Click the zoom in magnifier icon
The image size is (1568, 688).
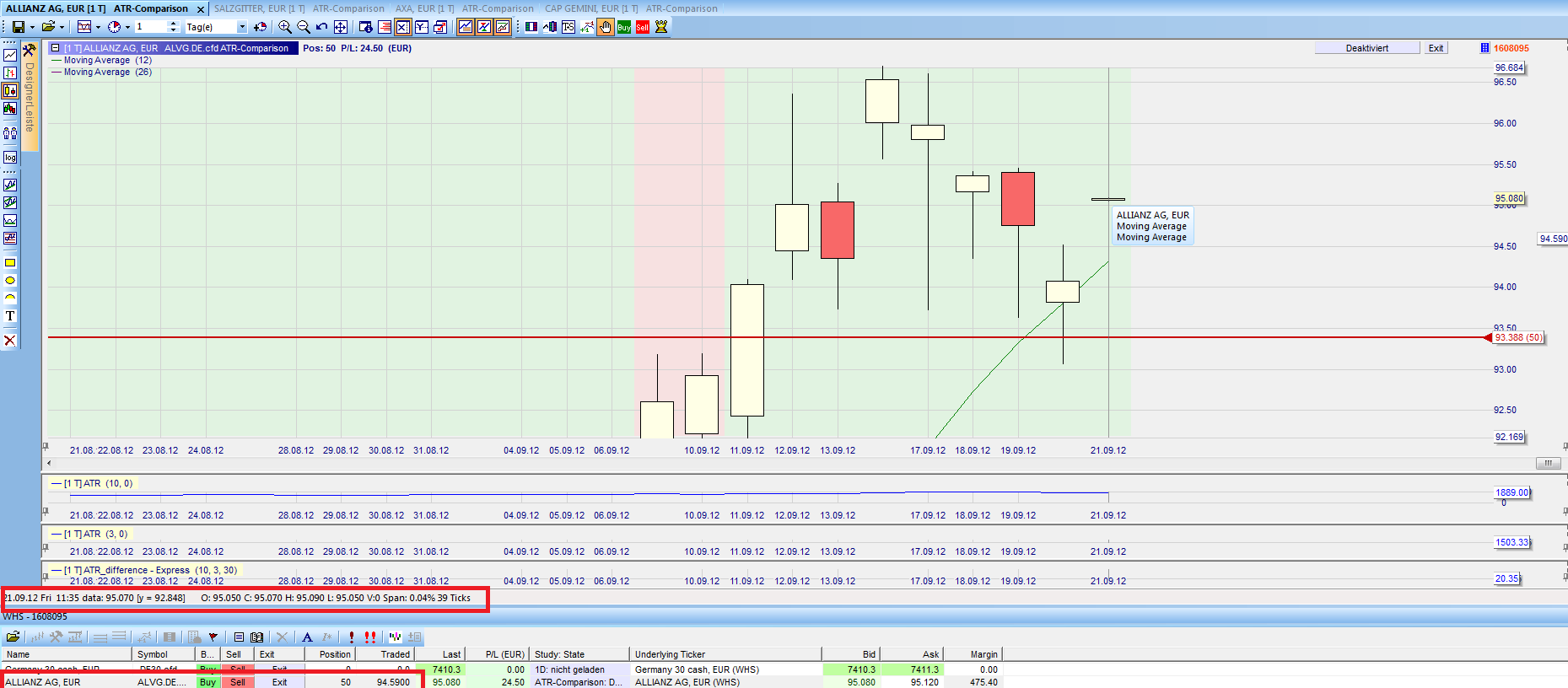[x=285, y=27]
